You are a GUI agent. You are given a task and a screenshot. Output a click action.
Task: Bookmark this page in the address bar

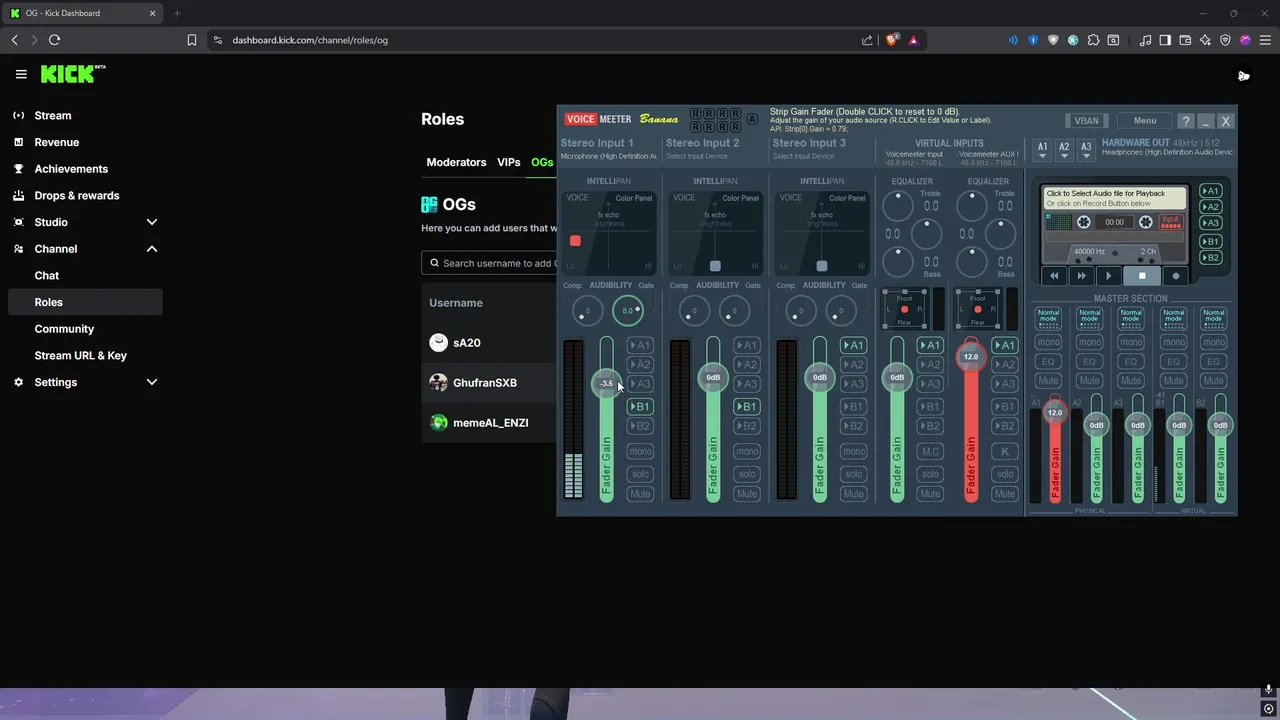192,40
